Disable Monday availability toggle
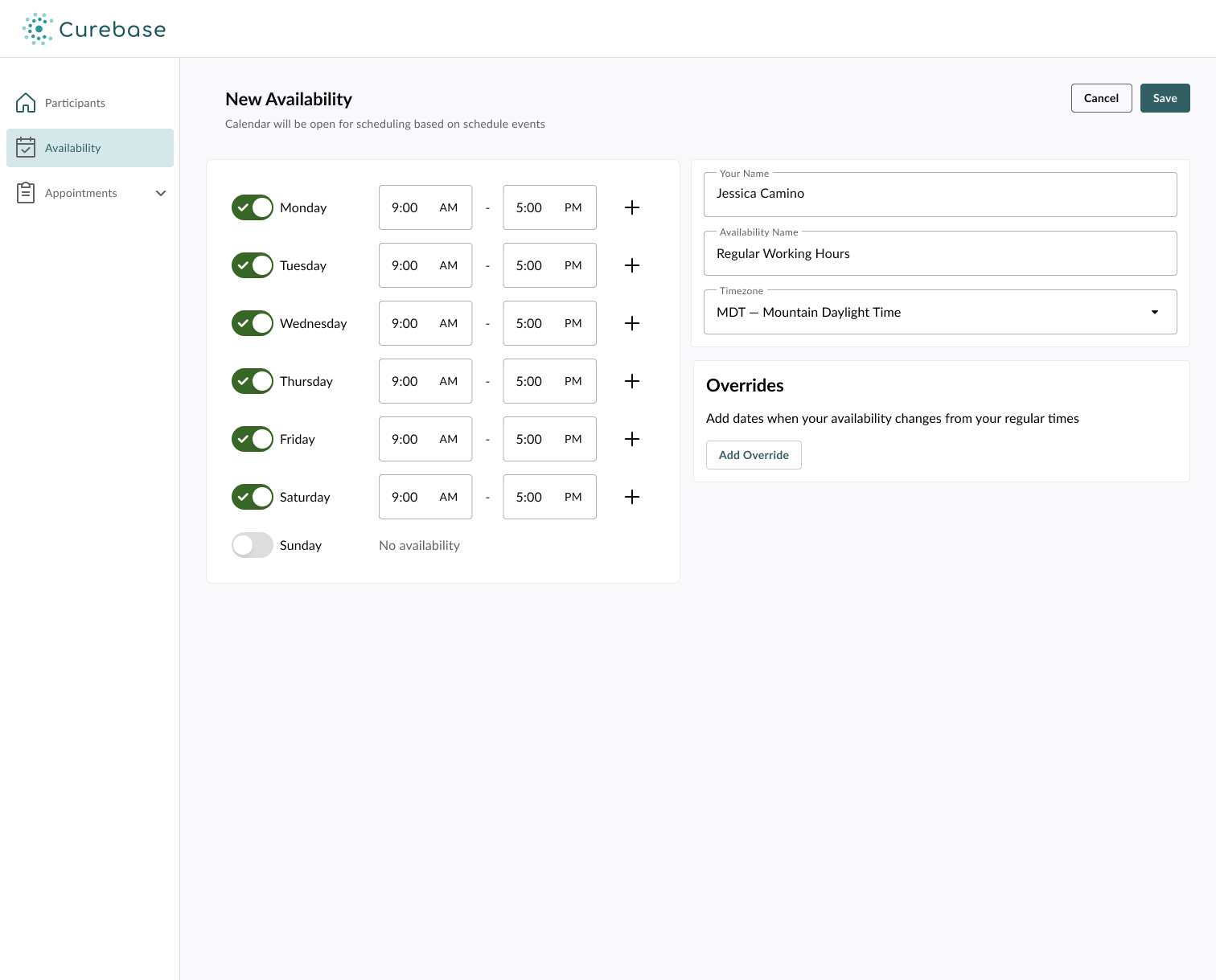 point(253,207)
